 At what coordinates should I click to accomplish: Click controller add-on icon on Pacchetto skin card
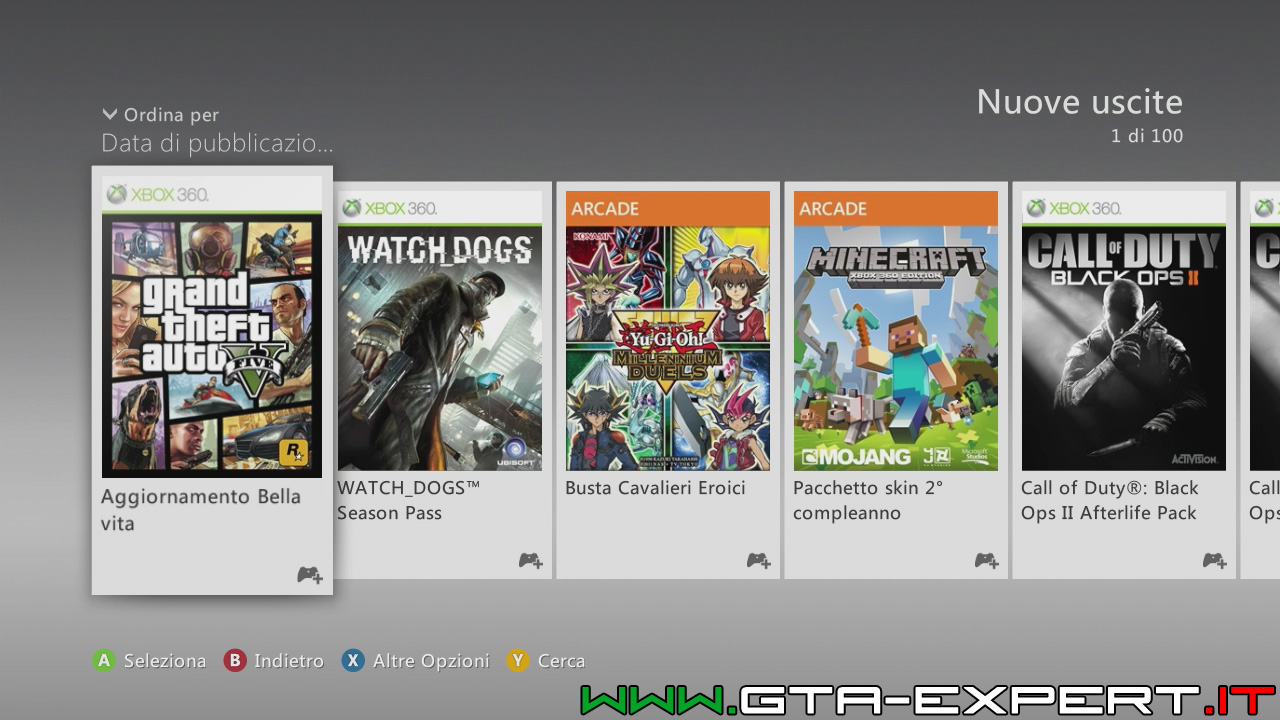[987, 561]
